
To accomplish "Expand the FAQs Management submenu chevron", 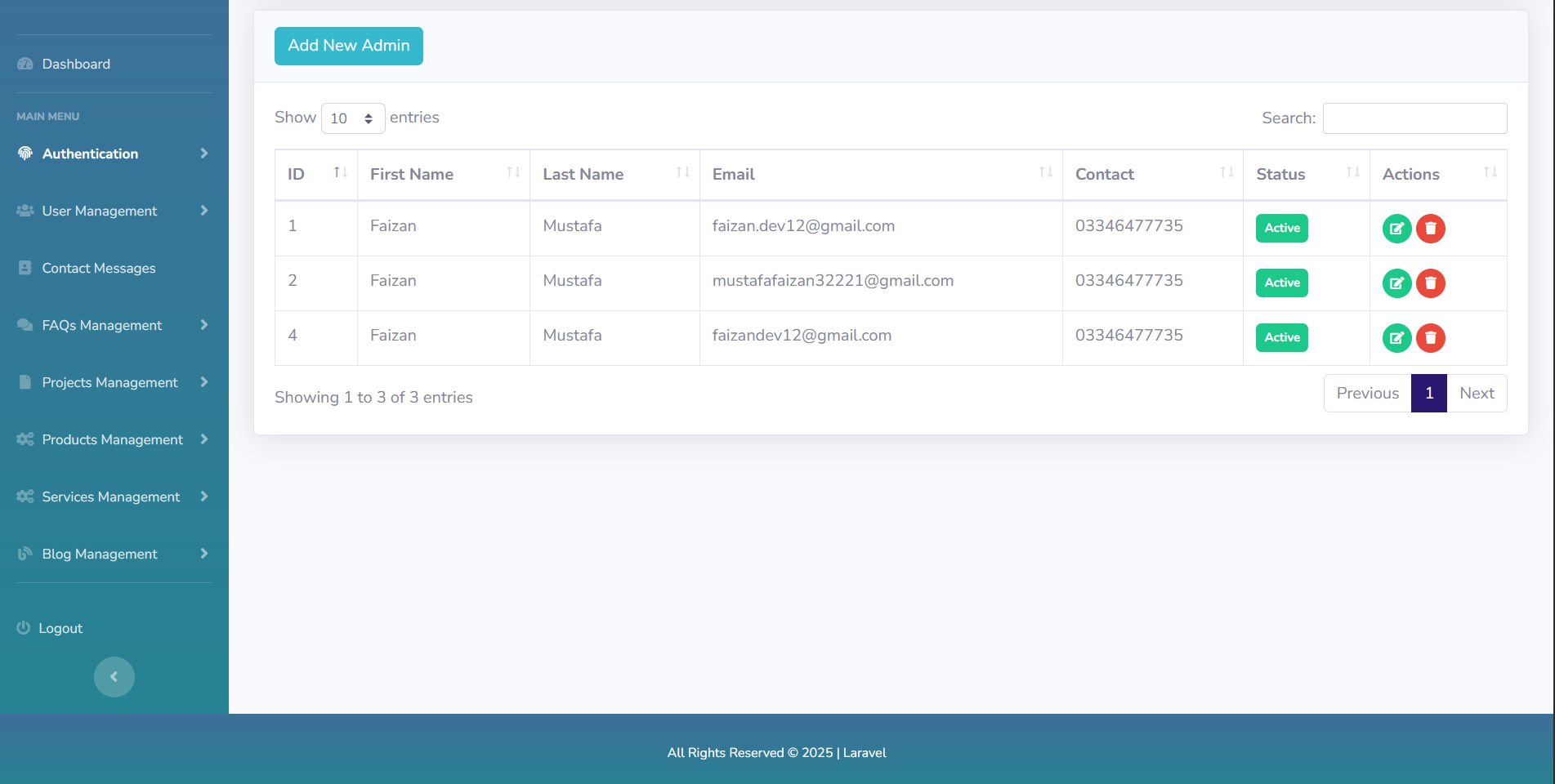I will [204, 325].
